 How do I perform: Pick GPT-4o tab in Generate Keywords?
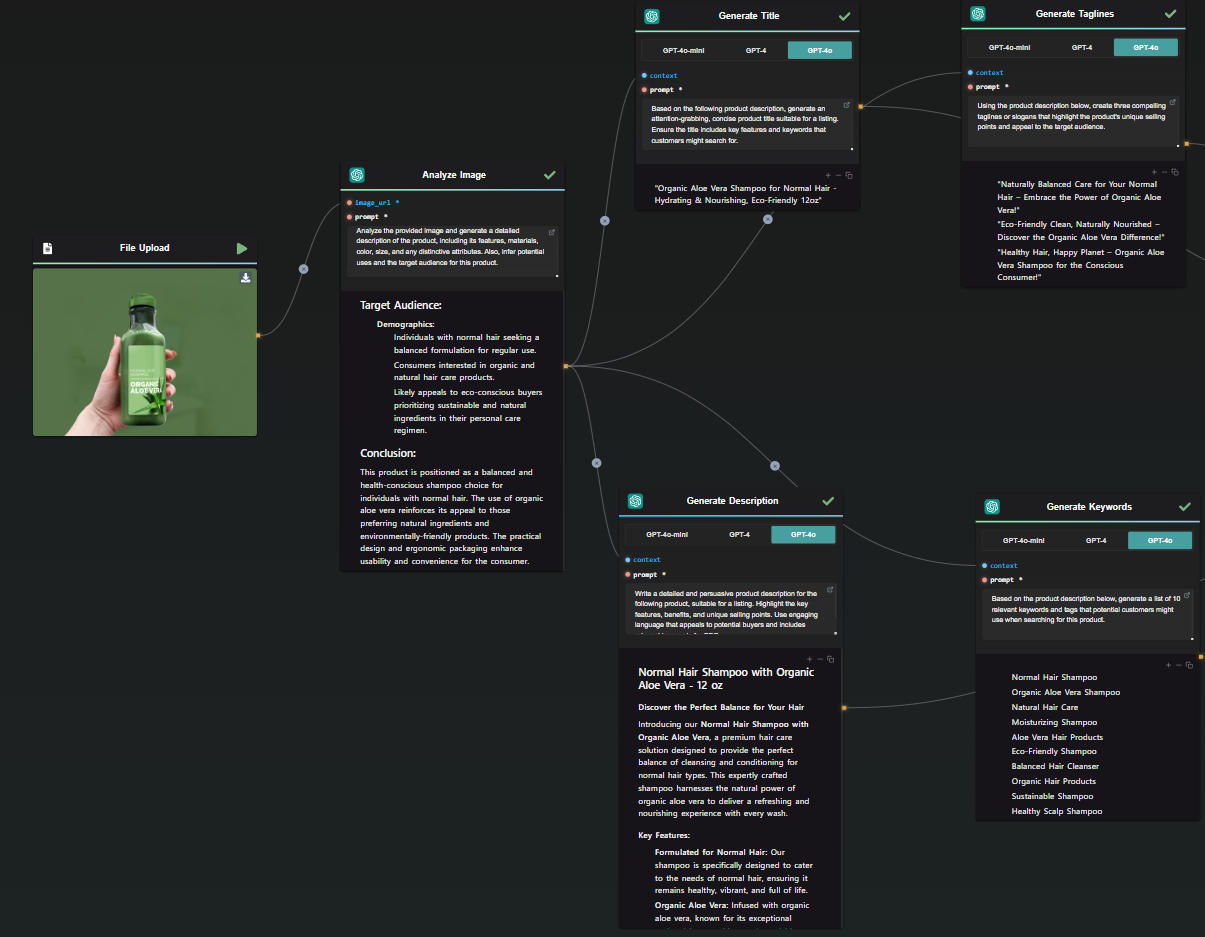tap(1160, 540)
